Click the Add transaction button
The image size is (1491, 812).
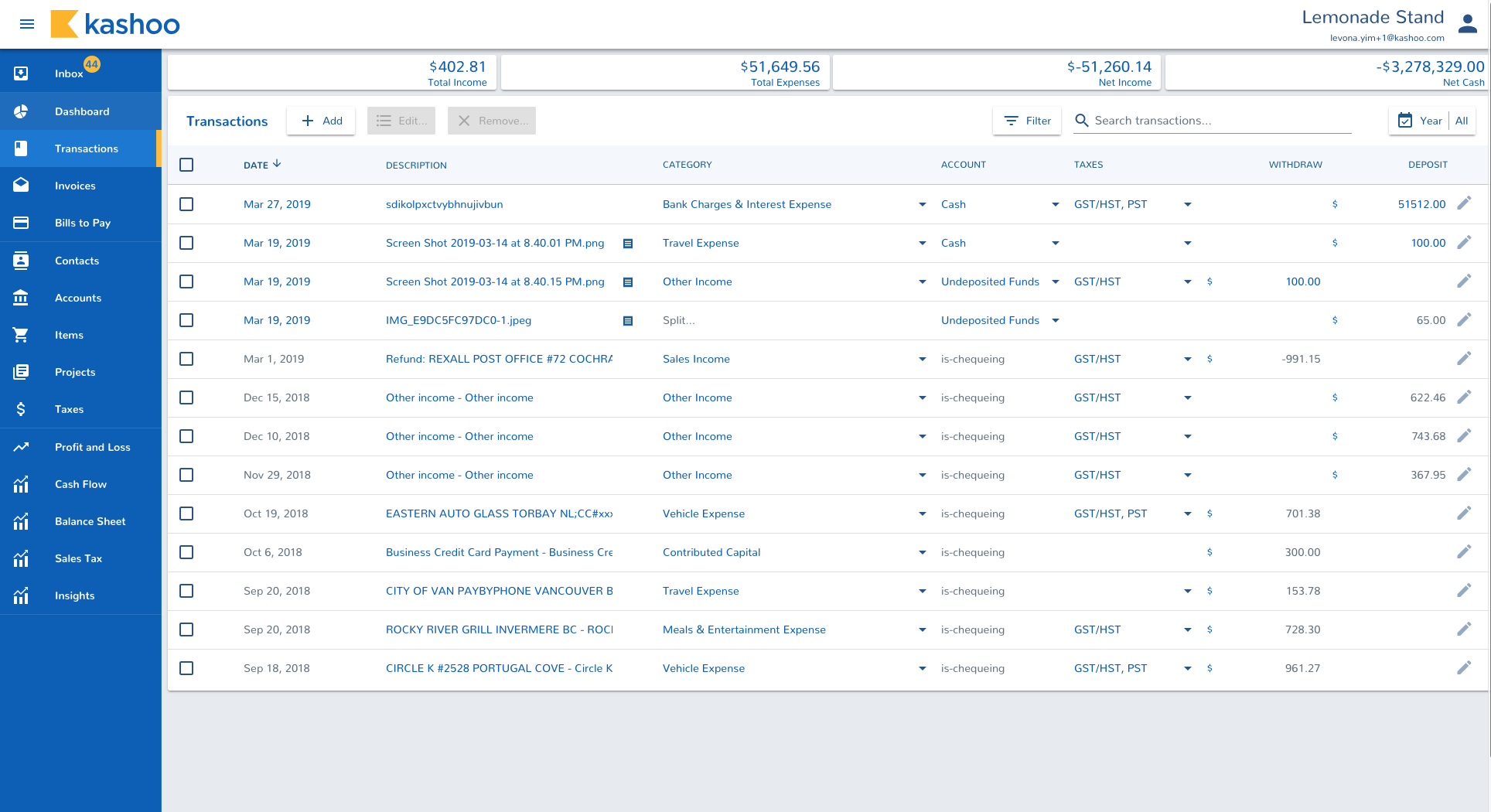pyautogui.click(x=321, y=121)
